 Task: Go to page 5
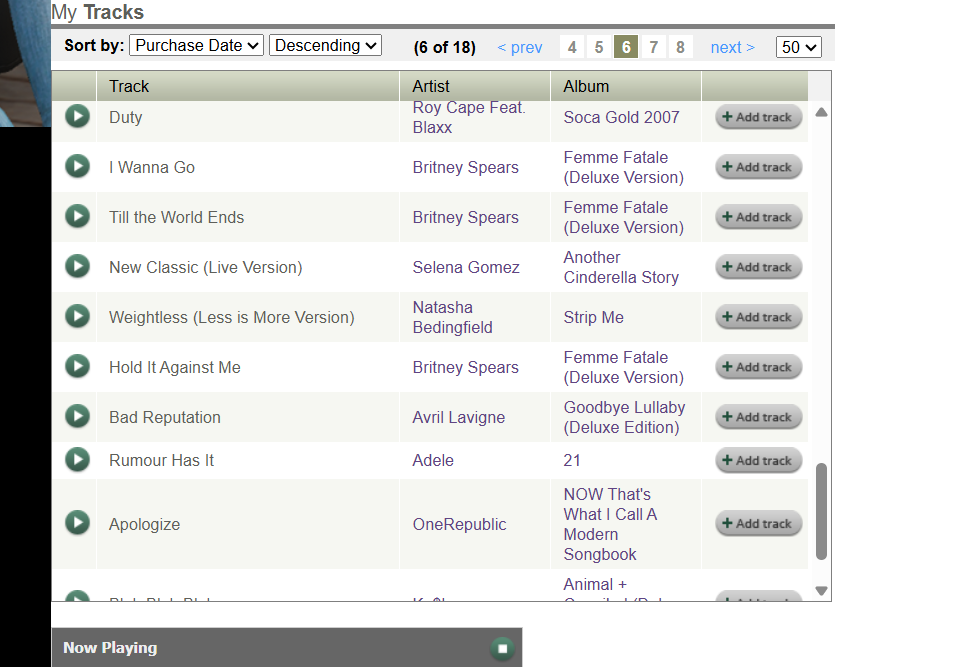pos(599,47)
